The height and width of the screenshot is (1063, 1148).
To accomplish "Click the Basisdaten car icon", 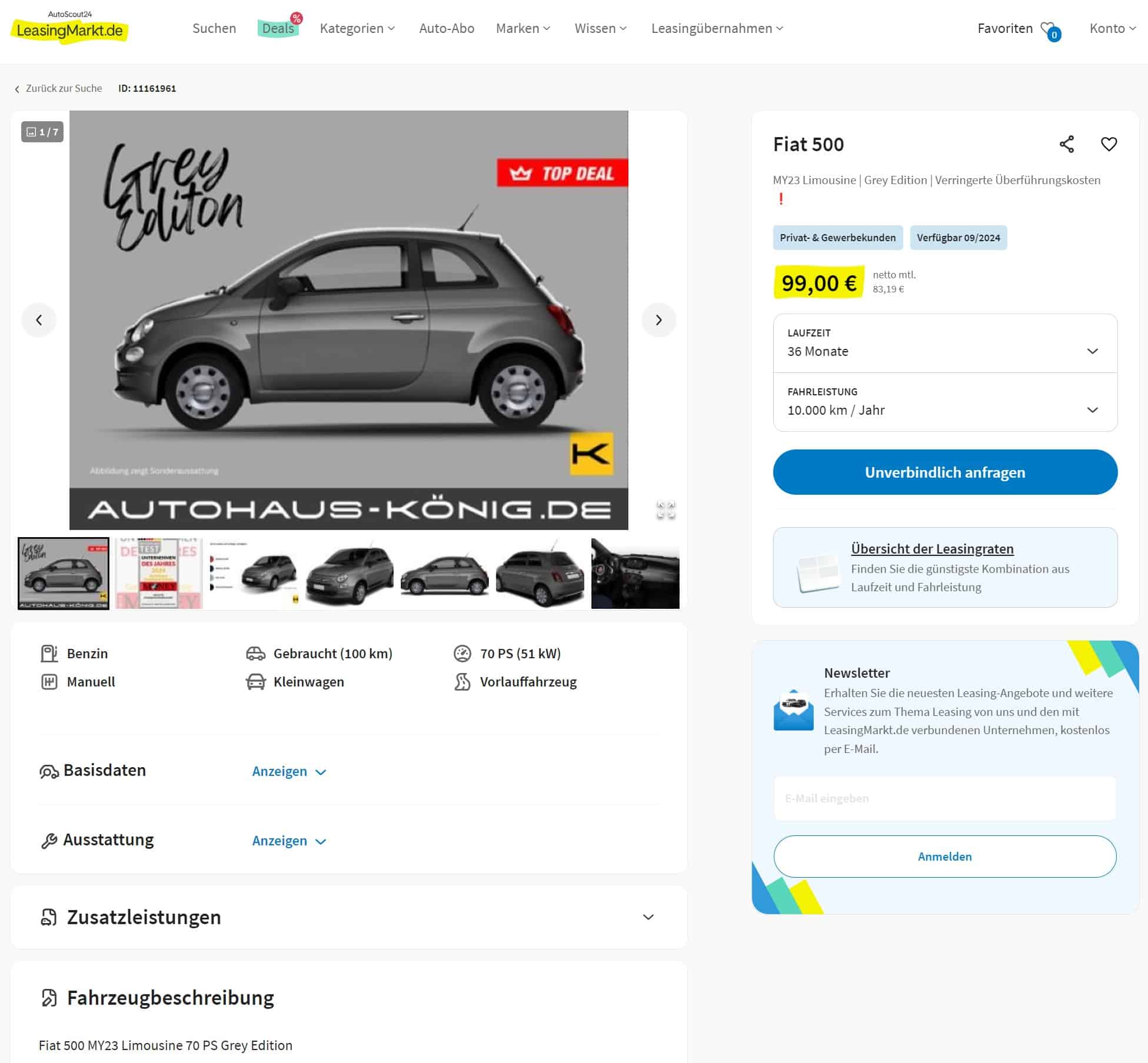I will [x=49, y=772].
